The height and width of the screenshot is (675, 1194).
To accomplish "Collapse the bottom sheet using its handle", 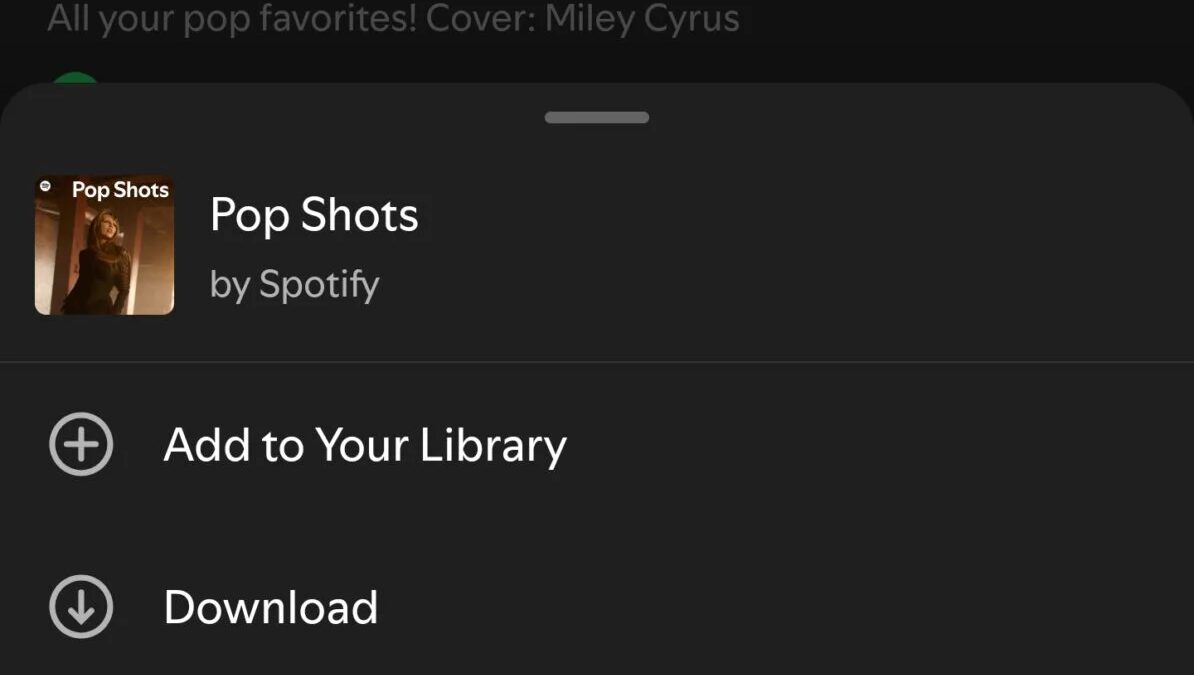I will coord(596,117).
